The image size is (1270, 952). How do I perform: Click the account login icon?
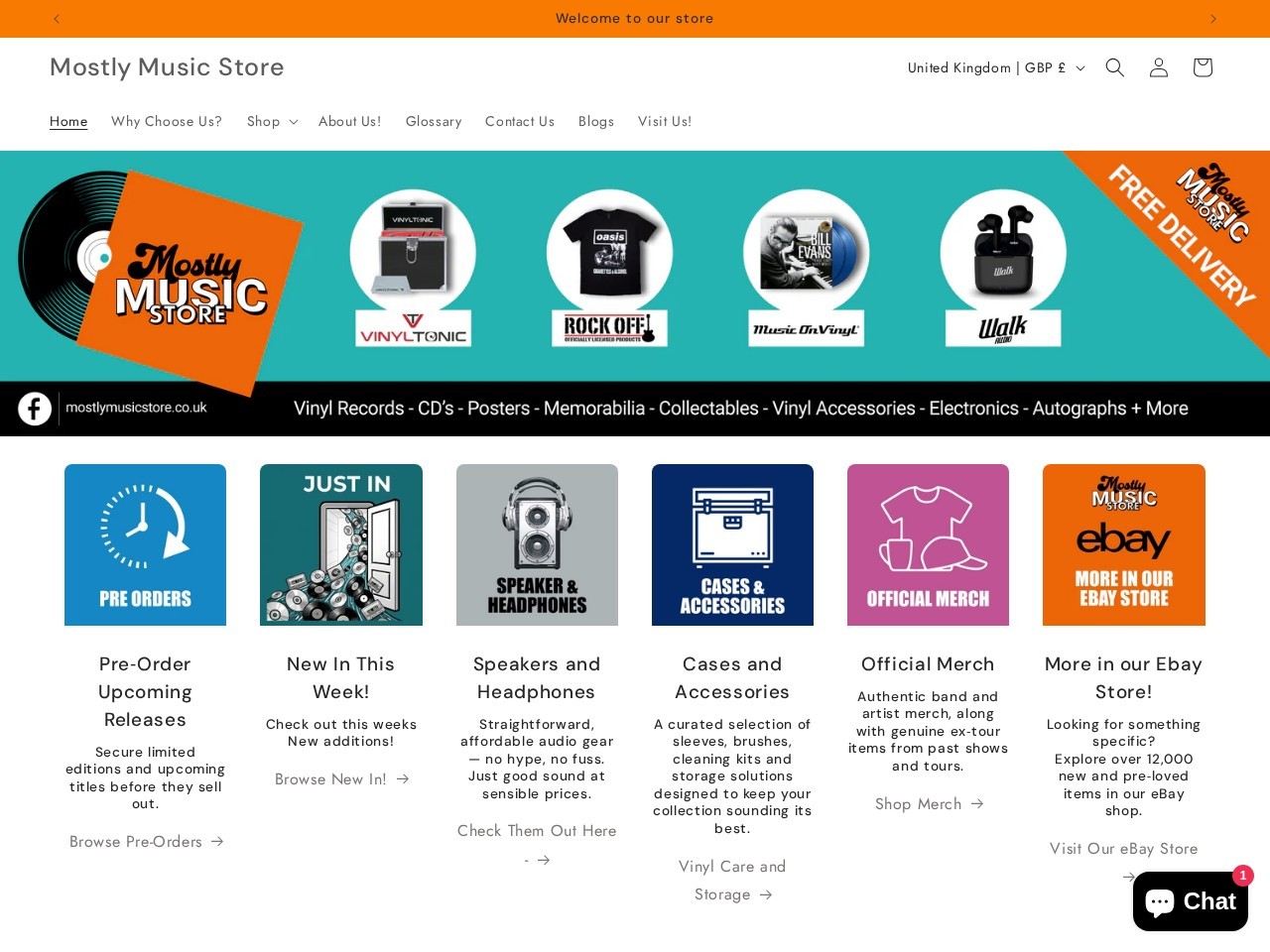tap(1158, 67)
